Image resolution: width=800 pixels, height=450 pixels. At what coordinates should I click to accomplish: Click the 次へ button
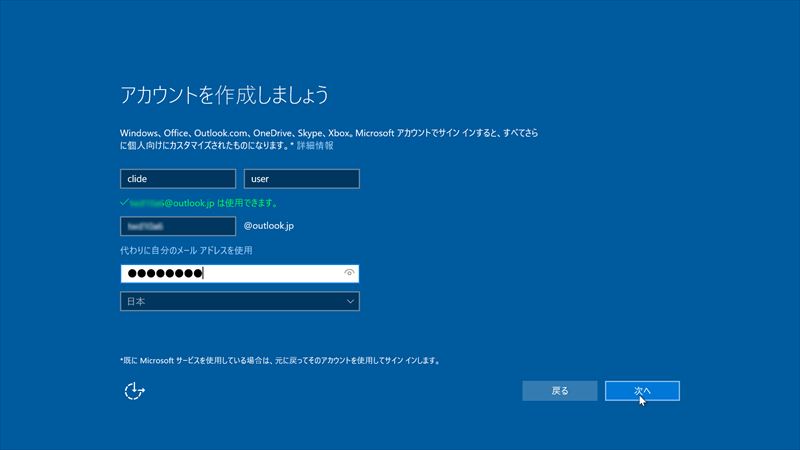pos(642,391)
